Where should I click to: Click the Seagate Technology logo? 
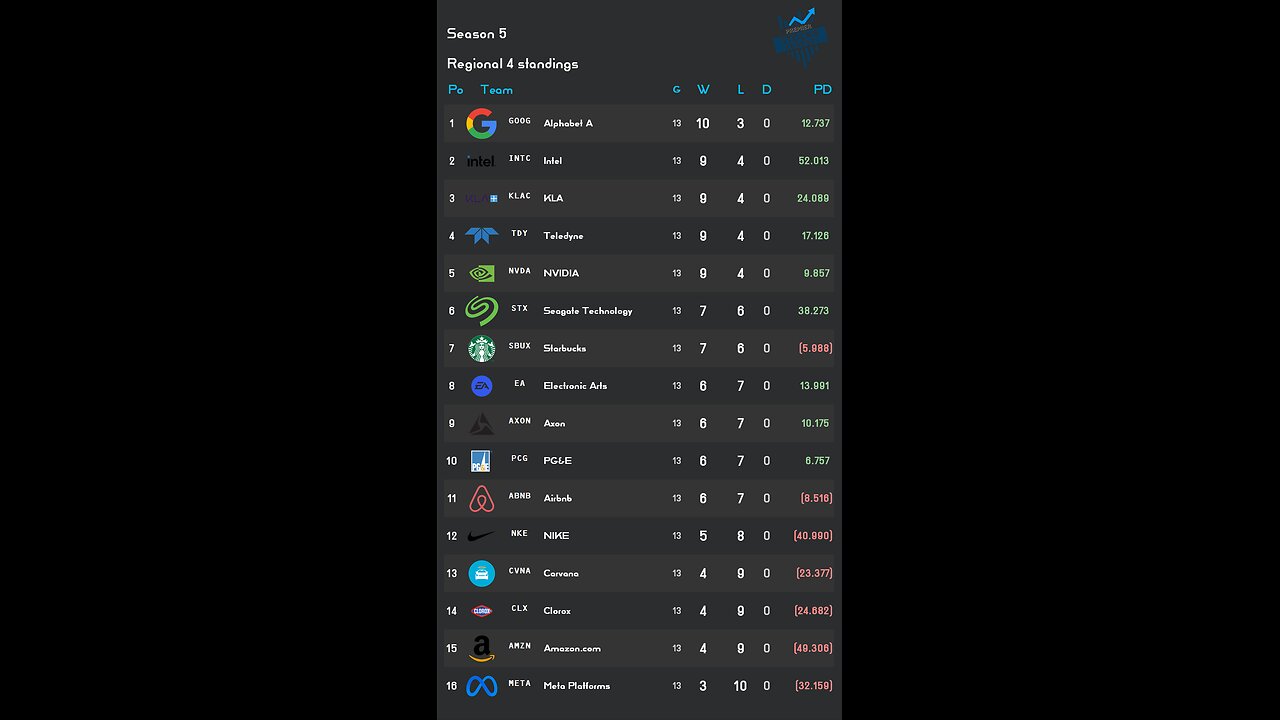coord(481,311)
